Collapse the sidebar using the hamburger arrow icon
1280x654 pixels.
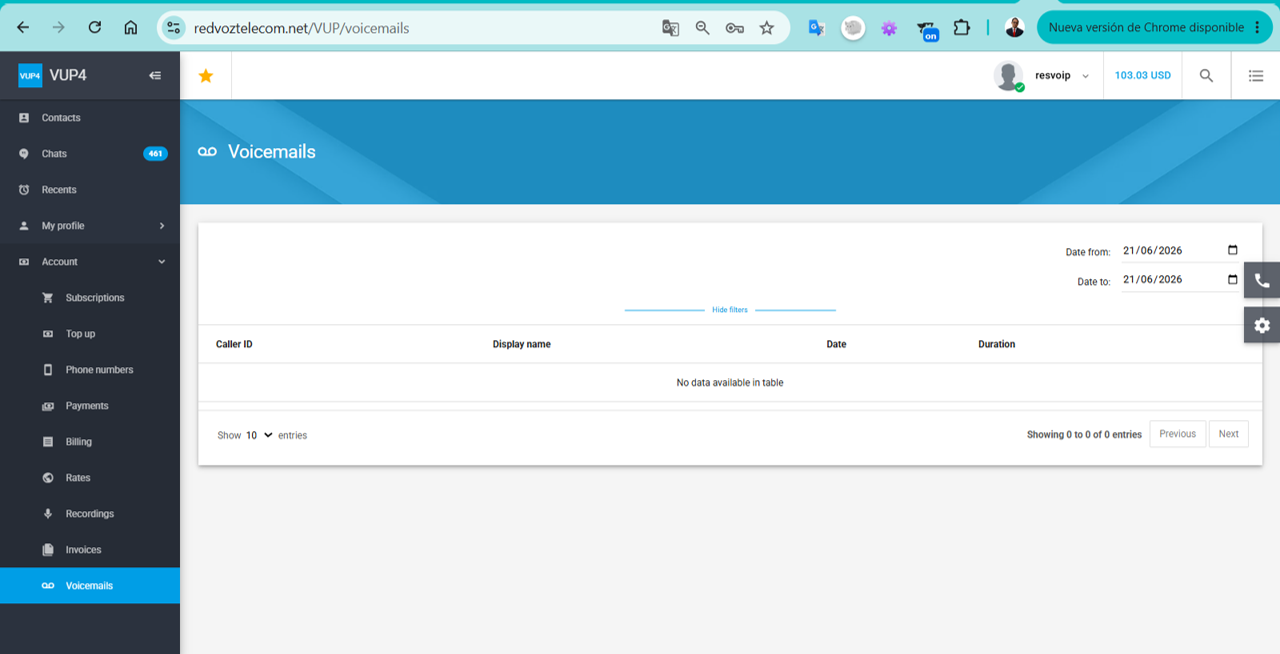pos(155,75)
